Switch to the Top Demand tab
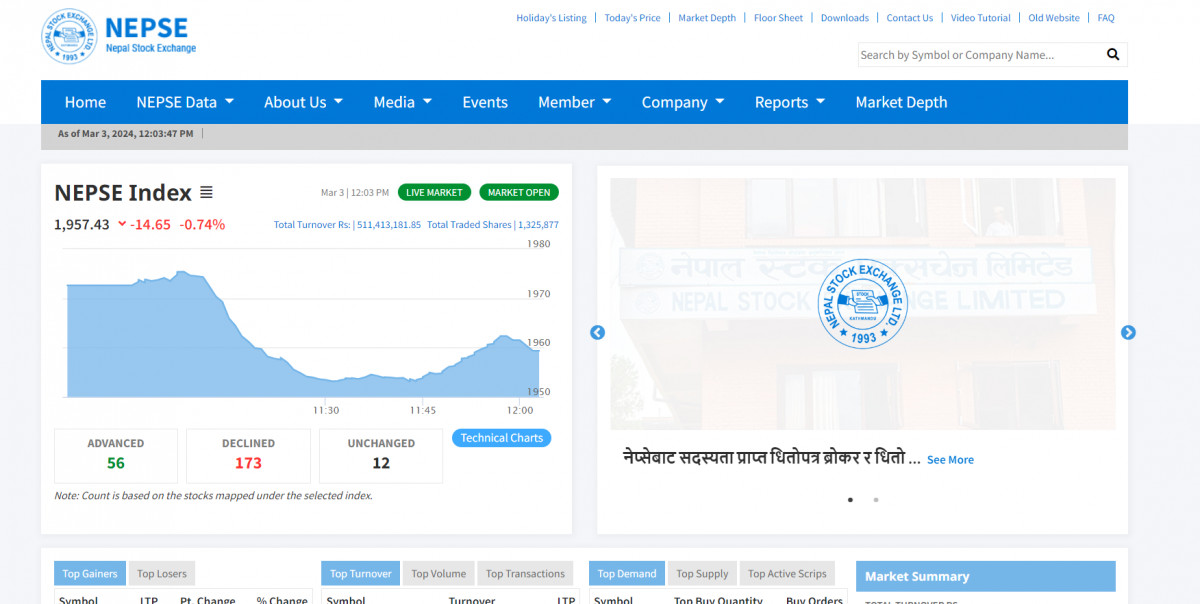 point(627,573)
